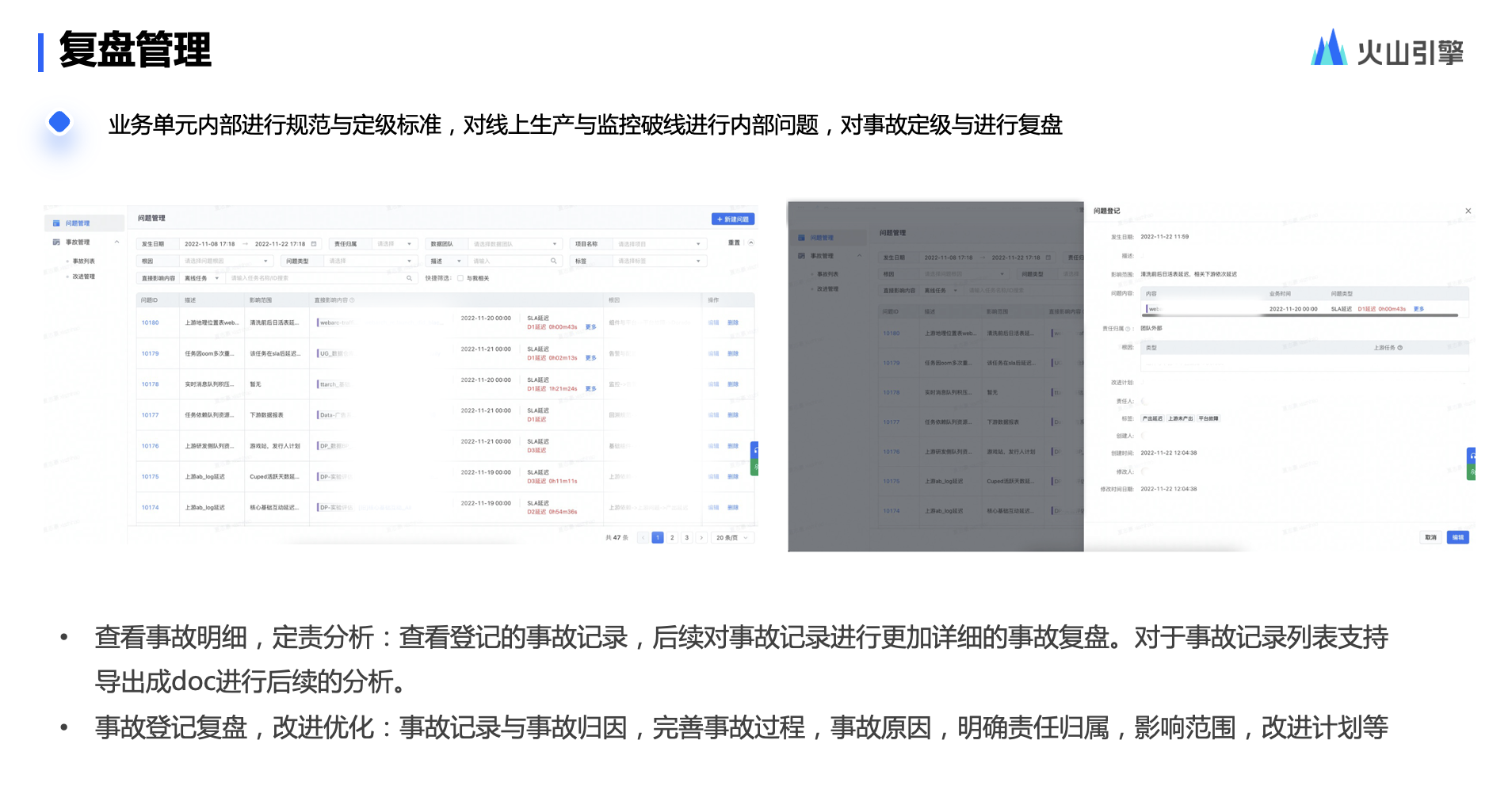Open the 根因 dropdown filter
This screenshot has height=786, width=1512.
(x=227, y=261)
